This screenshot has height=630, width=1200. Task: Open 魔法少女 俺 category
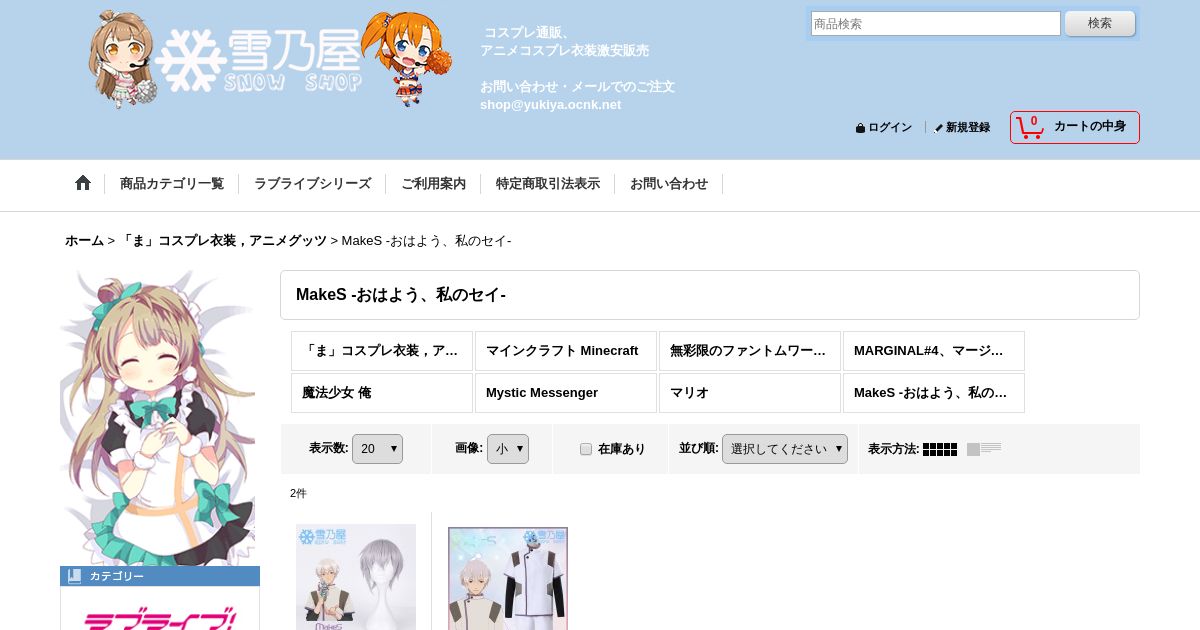382,393
